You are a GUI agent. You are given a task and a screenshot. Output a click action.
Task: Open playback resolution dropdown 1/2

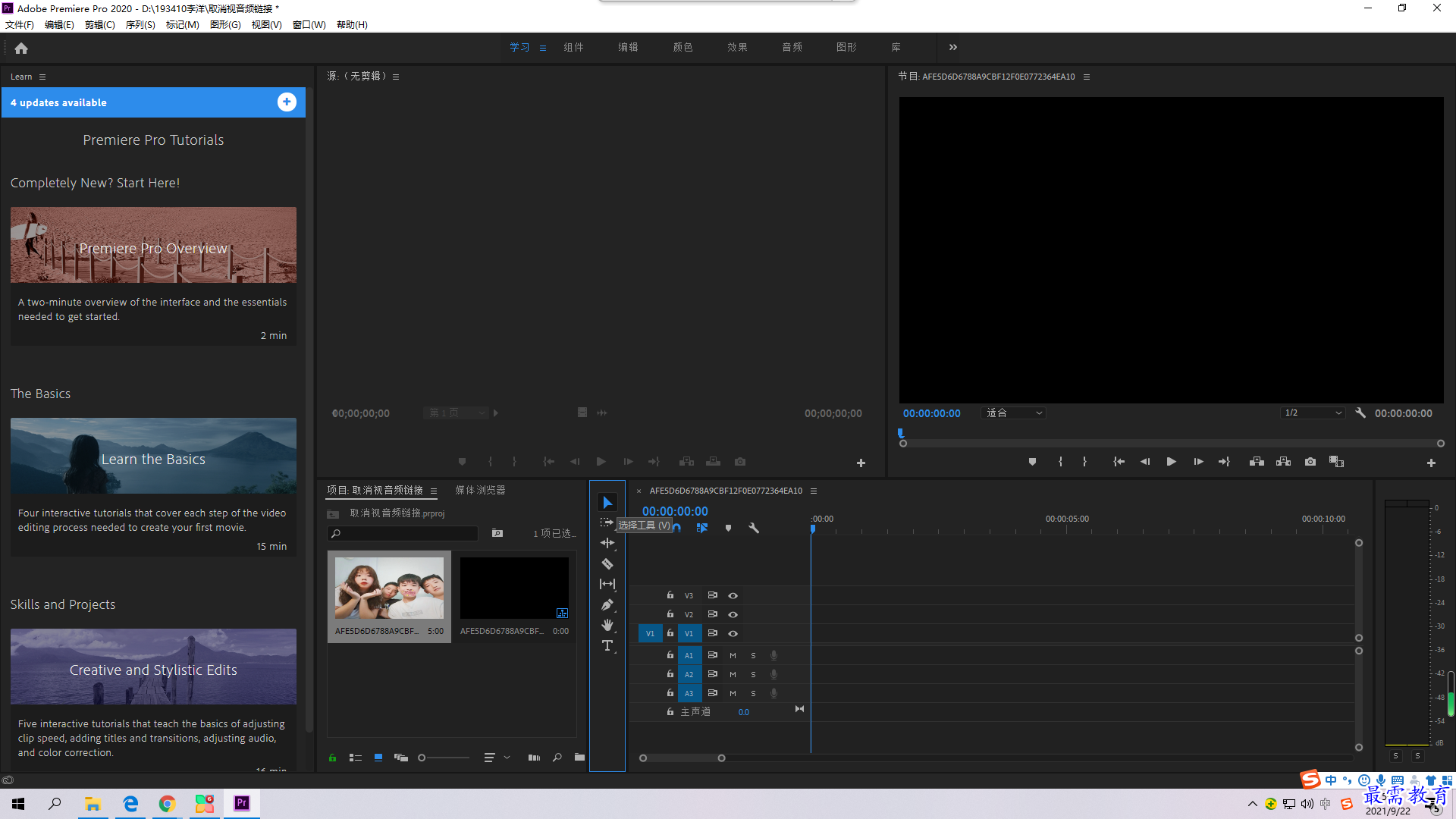click(x=1313, y=413)
